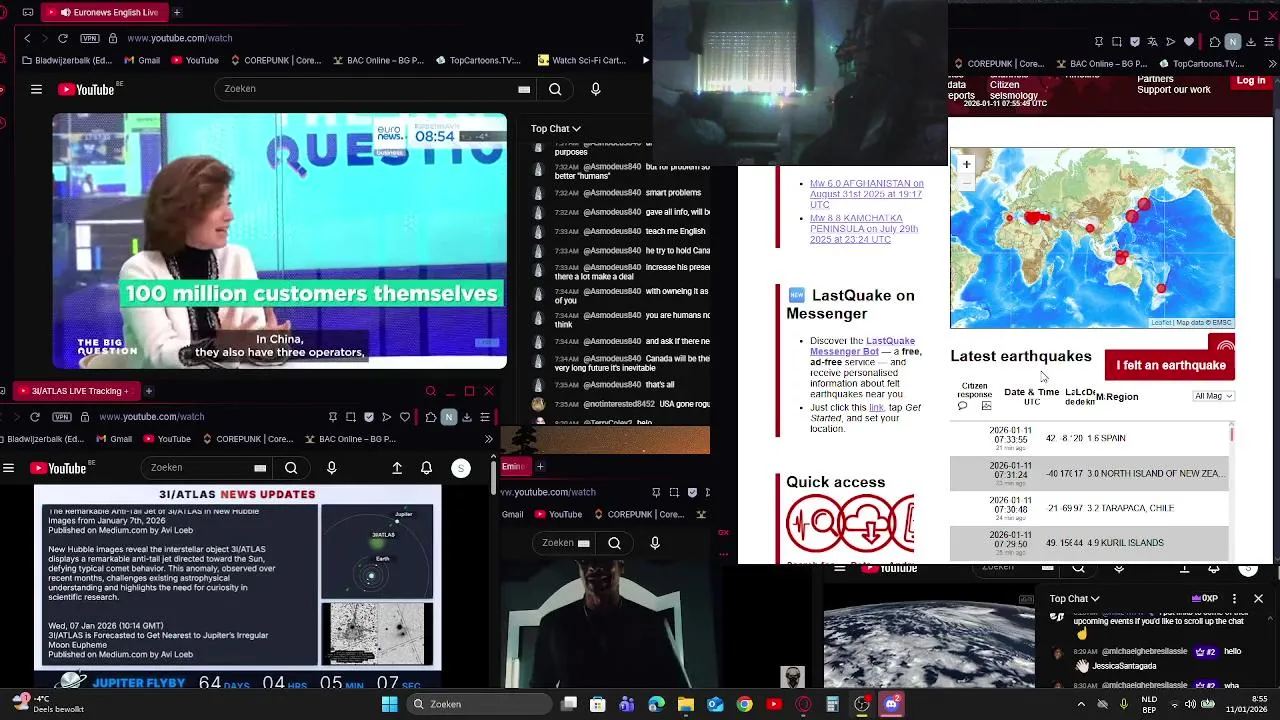Screen dimensions: 1280x720
Task: Open Partners menu item on EMSC site
Action: [1155, 79]
